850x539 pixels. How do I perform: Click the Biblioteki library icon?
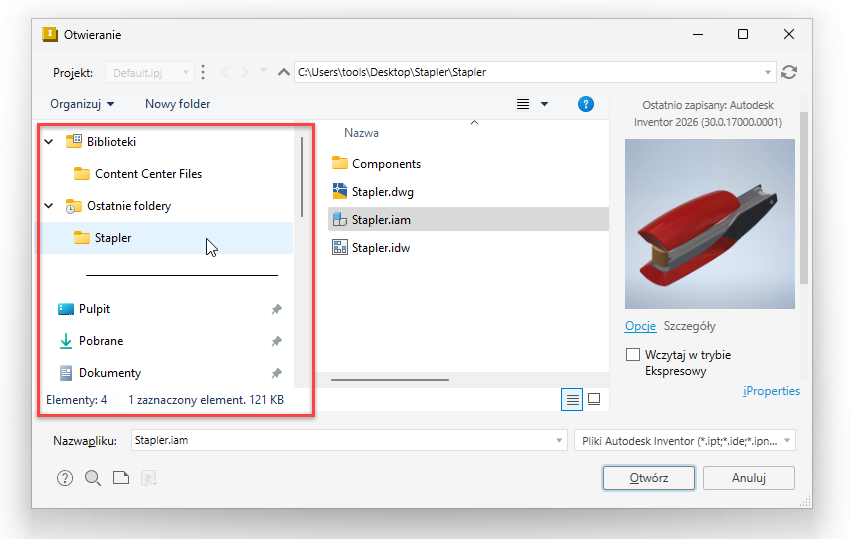point(74,142)
